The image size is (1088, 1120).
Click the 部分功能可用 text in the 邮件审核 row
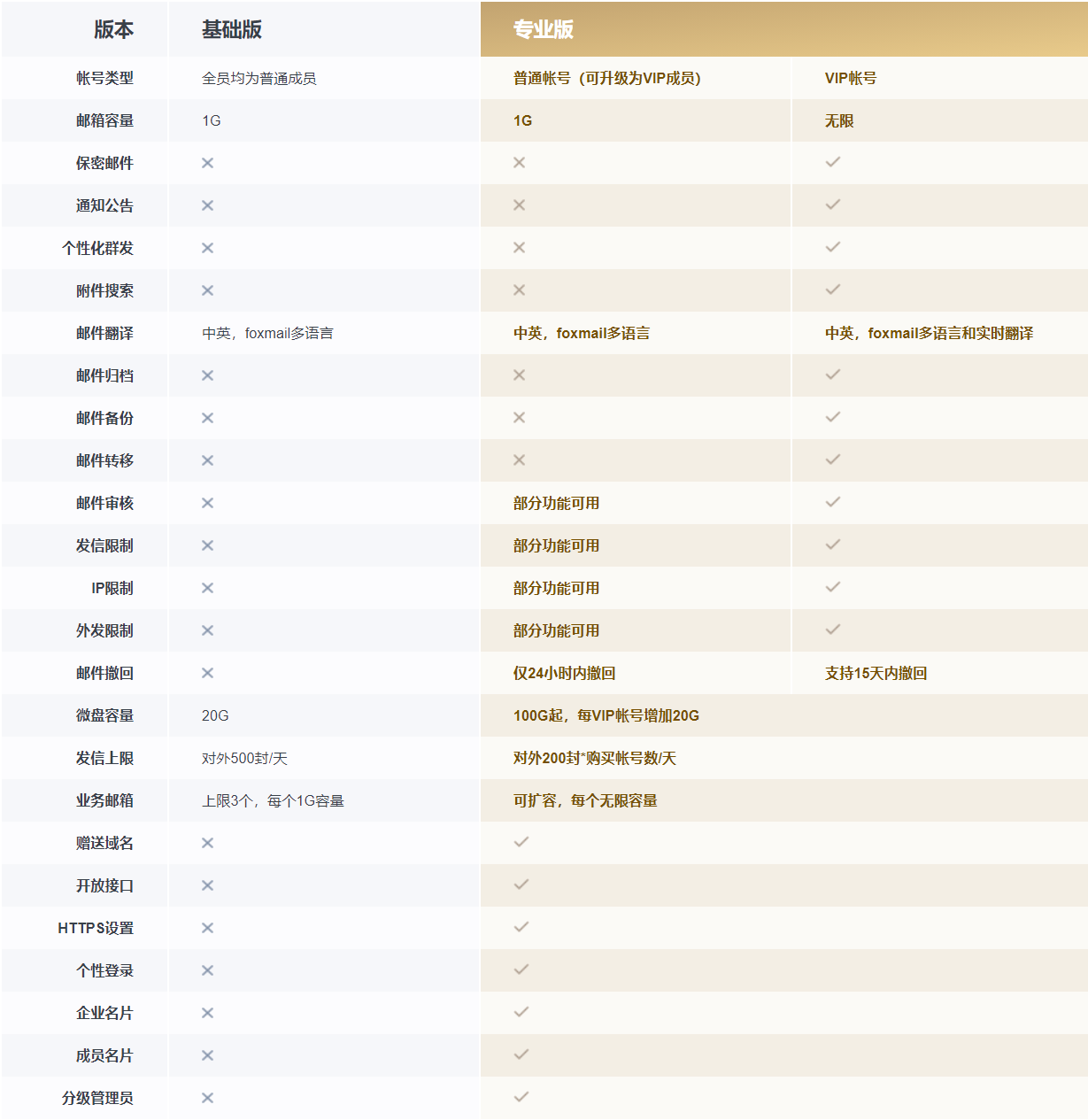[556, 503]
